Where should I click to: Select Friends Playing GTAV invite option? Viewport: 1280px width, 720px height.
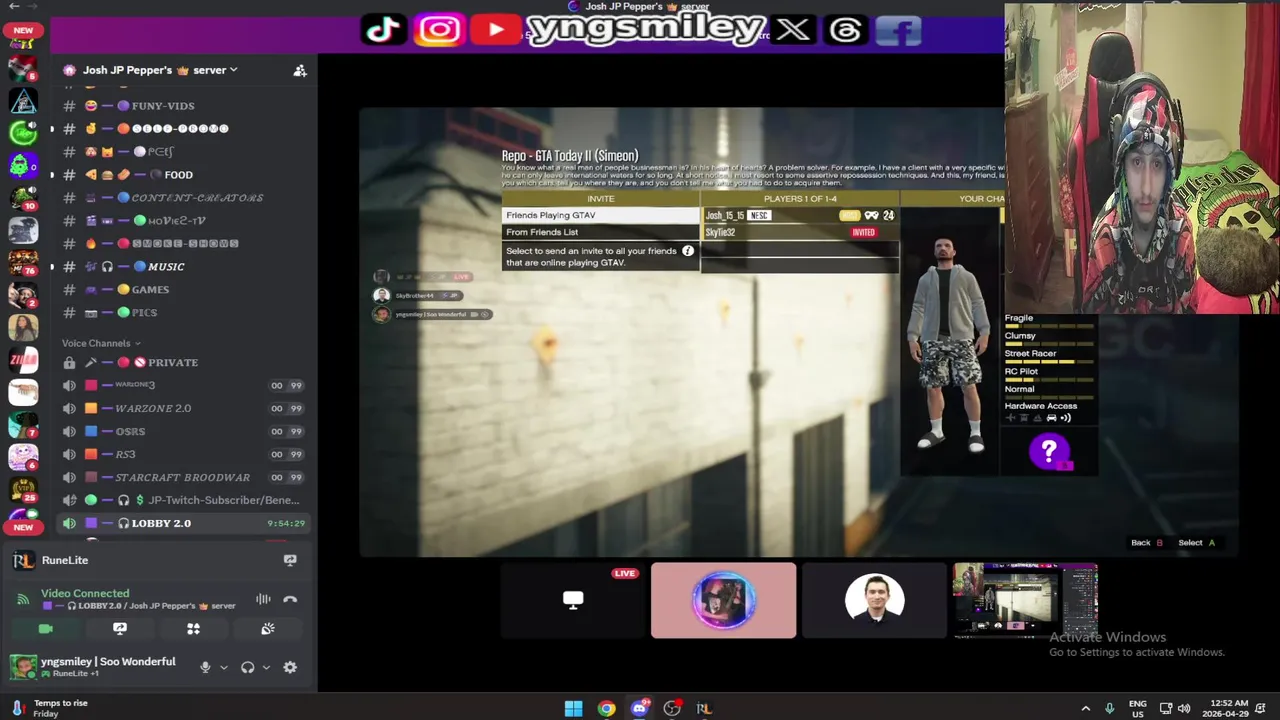coord(601,215)
